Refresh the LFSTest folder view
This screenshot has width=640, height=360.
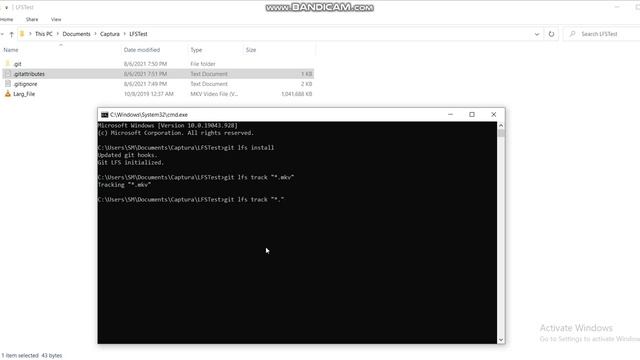[551, 34]
